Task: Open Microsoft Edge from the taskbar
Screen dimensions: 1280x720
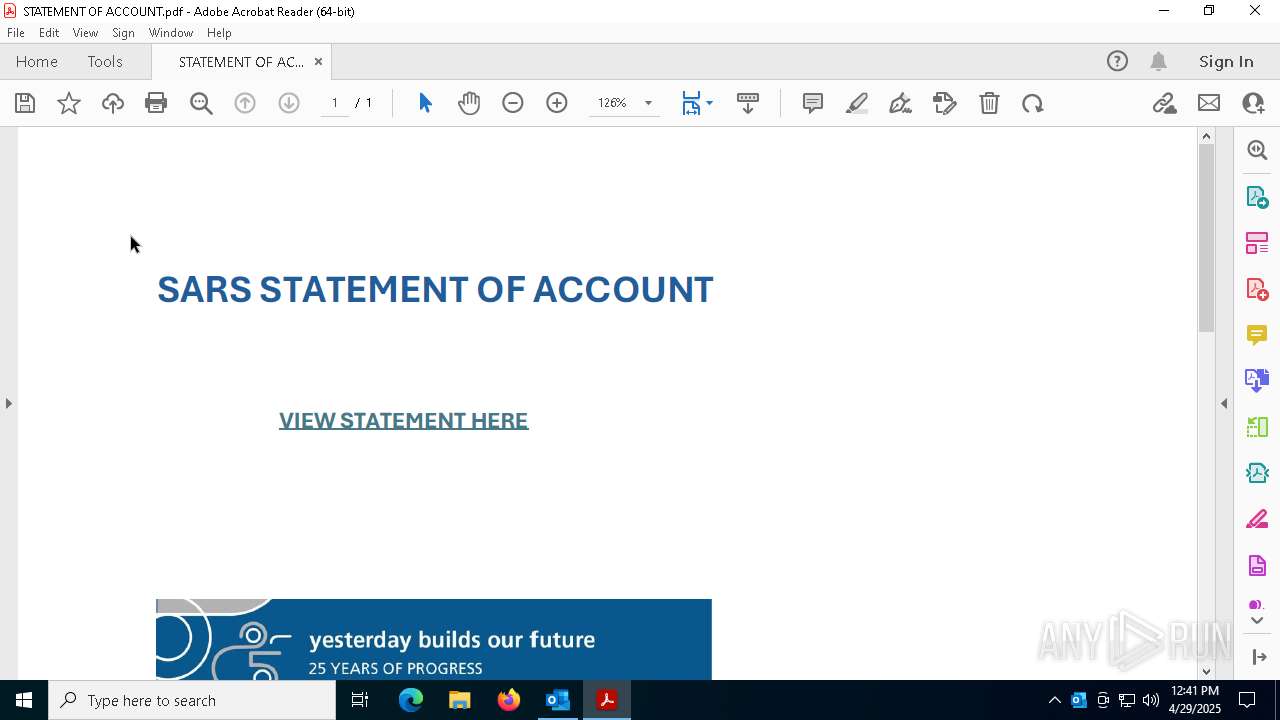Action: 411,700
